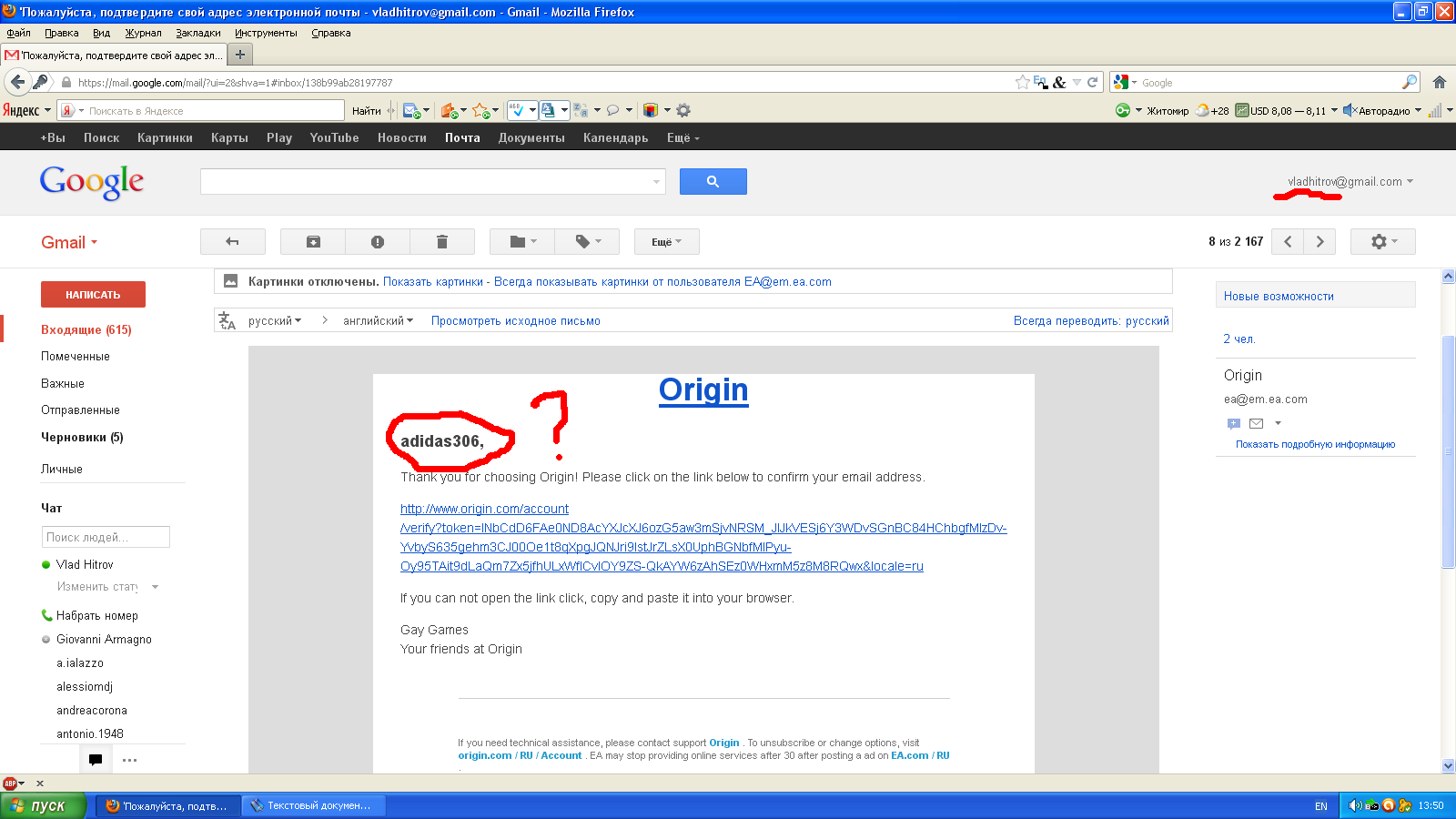This screenshot has width=1456, height=819.
Task: Open the Gmail settings gear menu
Action: 1383,242
